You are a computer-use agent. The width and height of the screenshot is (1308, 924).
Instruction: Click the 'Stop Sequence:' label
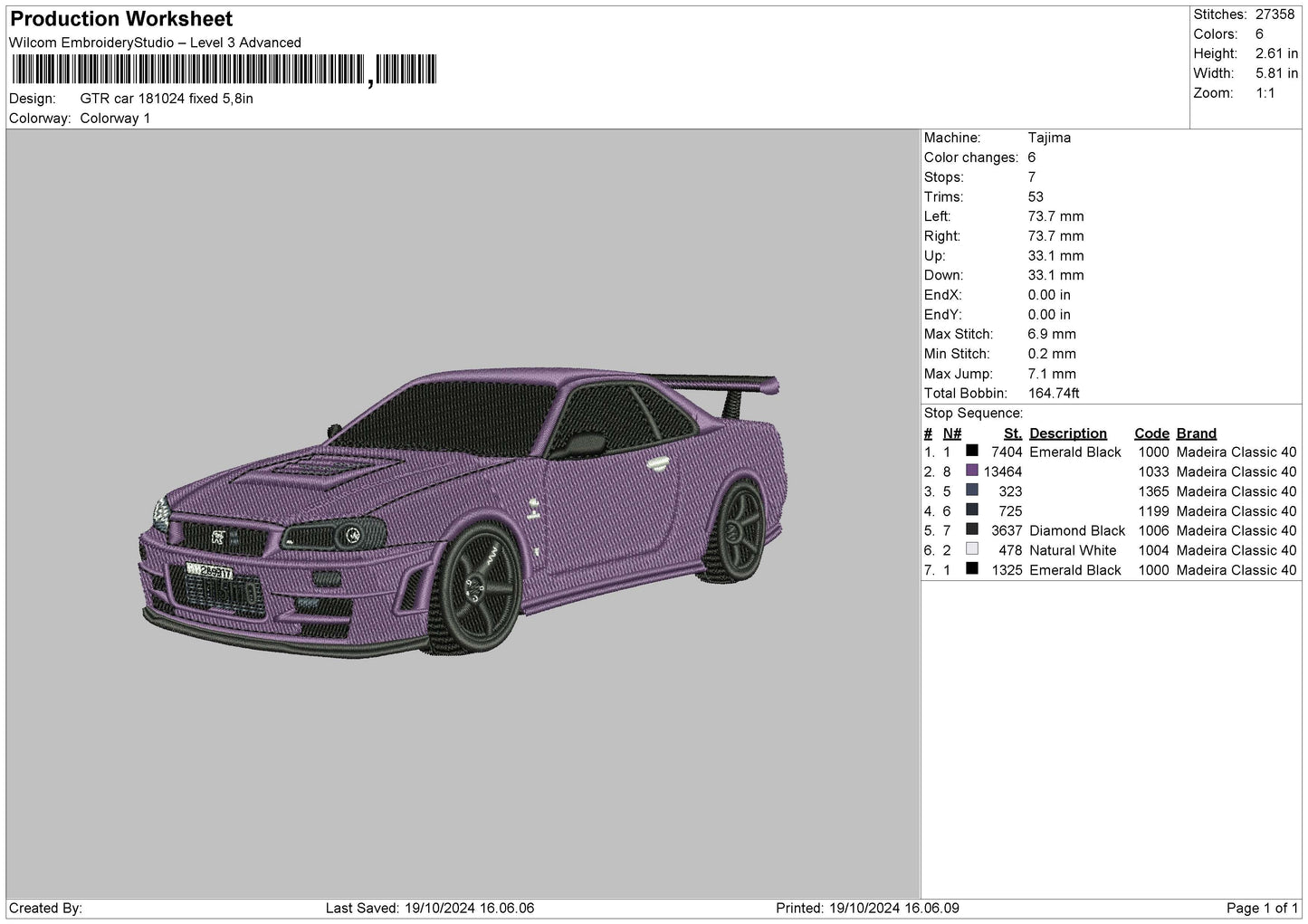(x=973, y=414)
